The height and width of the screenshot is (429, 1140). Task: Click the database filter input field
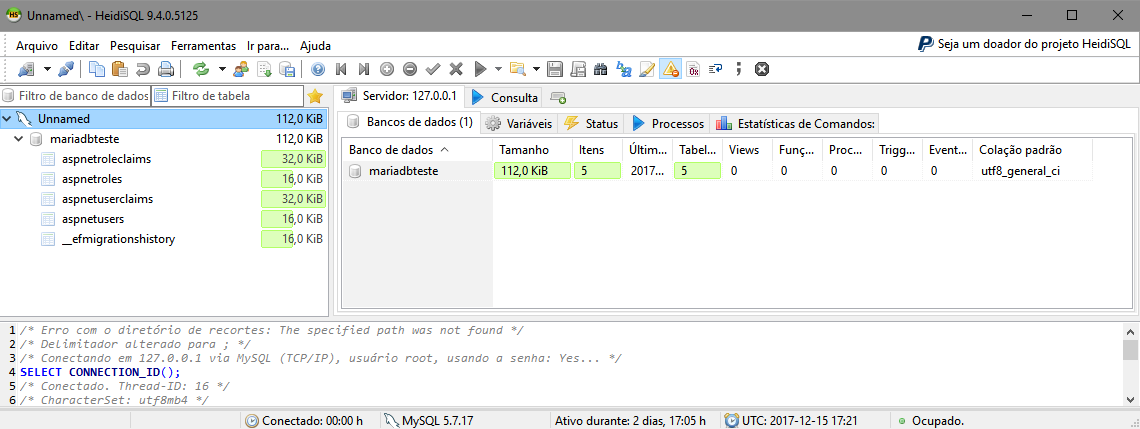coord(76,95)
